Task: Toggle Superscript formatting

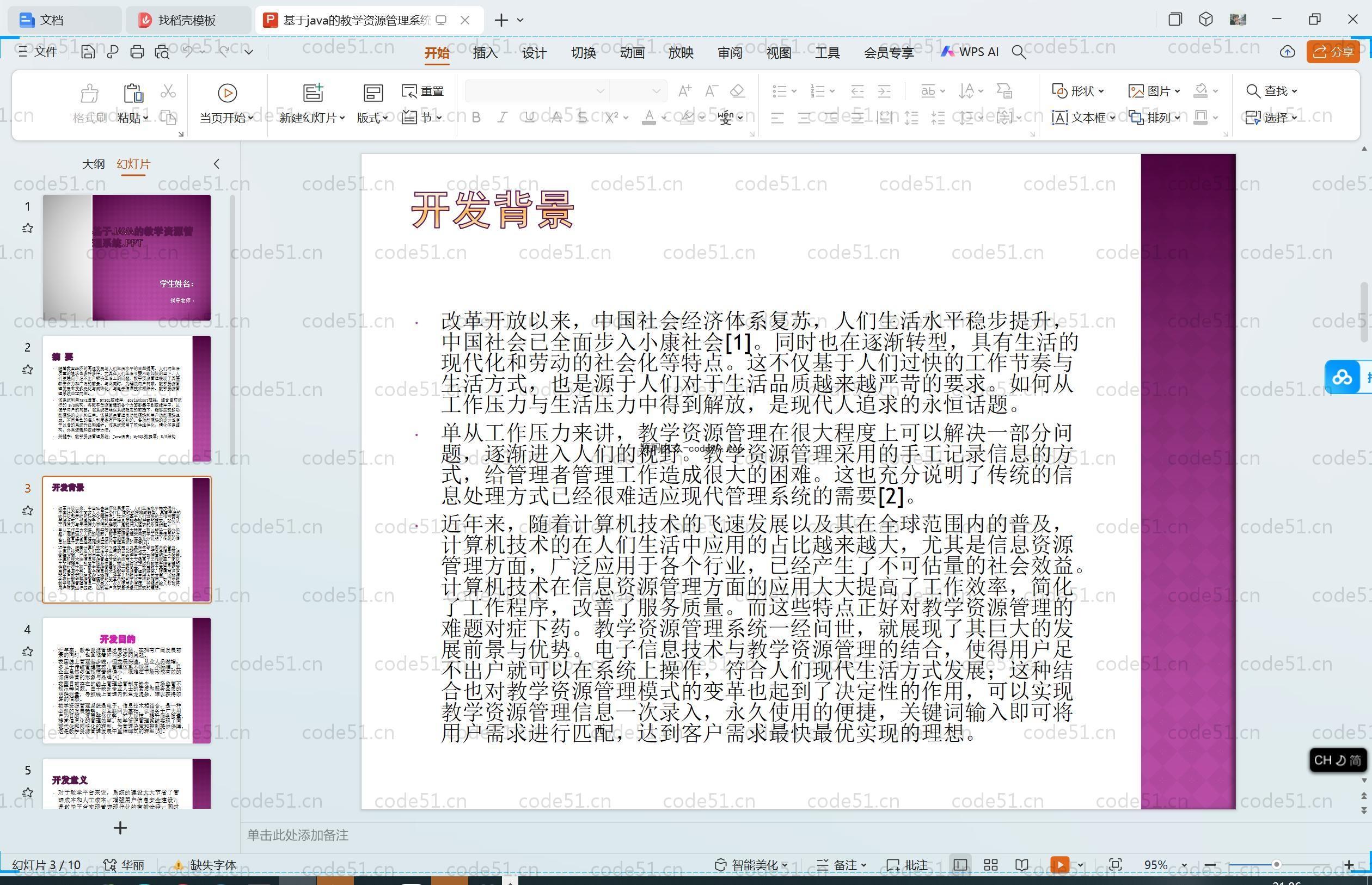Action: click(611, 118)
